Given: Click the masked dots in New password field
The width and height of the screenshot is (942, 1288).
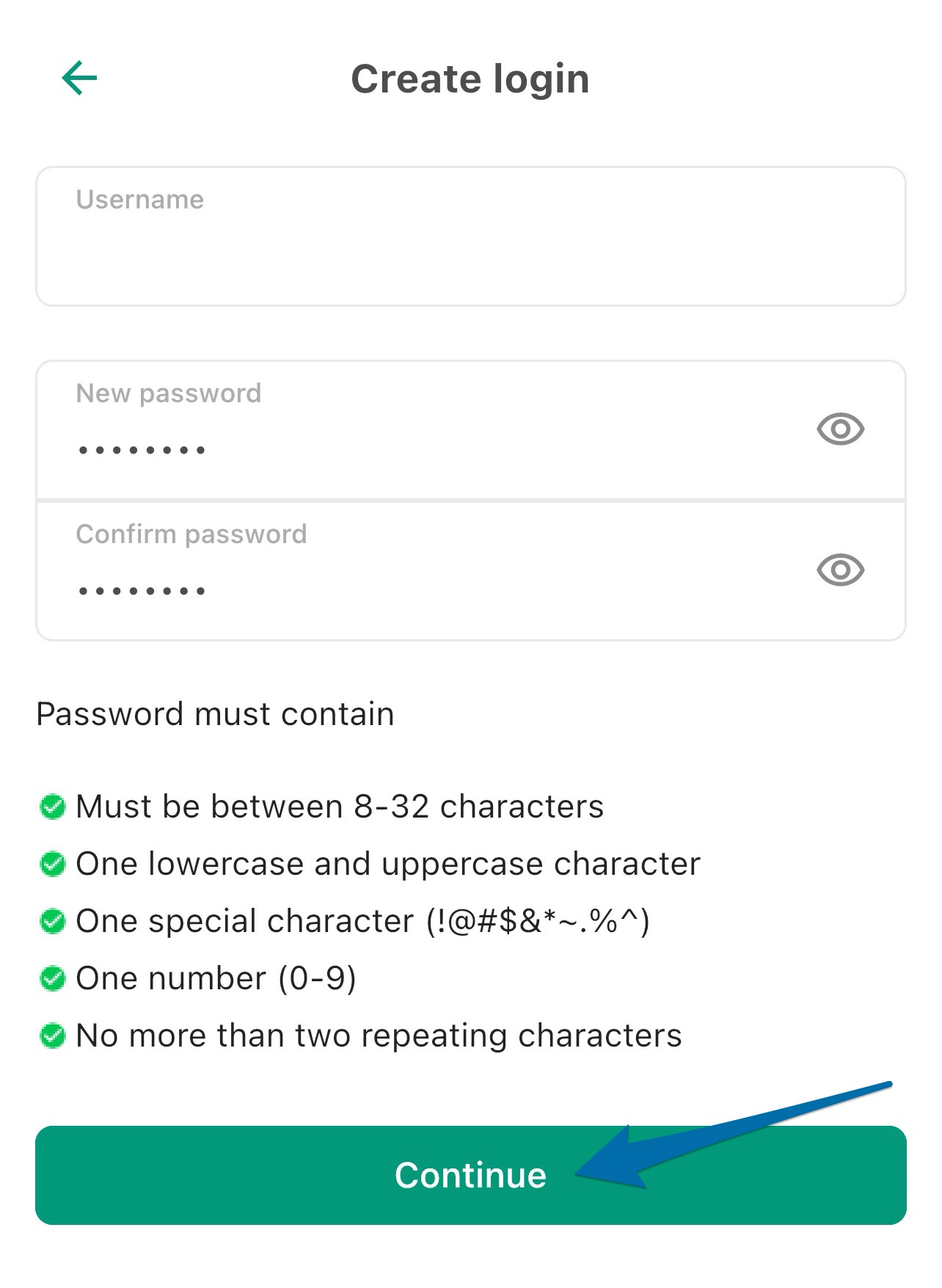Looking at the screenshot, I should 142,449.
